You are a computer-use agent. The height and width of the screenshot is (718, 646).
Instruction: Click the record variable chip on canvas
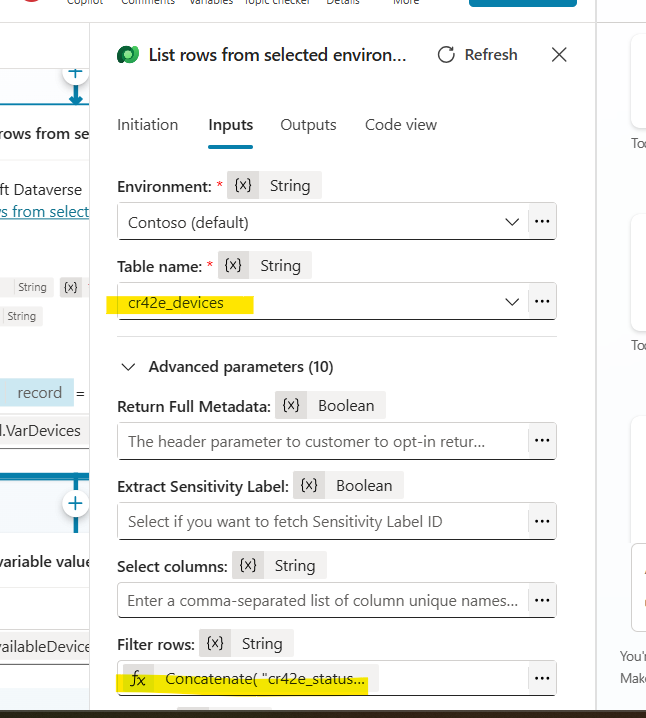click(x=39, y=393)
